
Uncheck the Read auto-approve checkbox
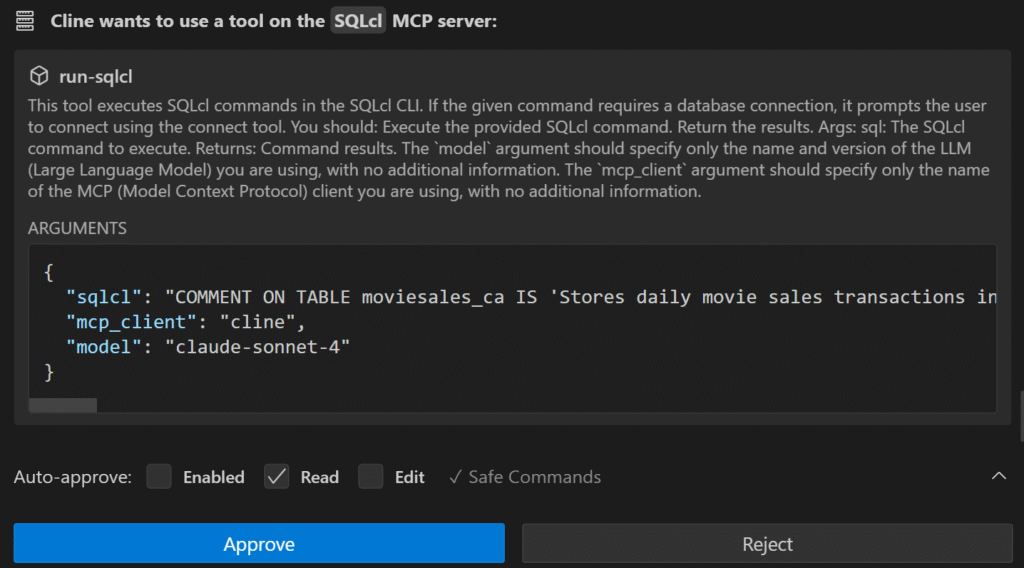click(277, 477)
